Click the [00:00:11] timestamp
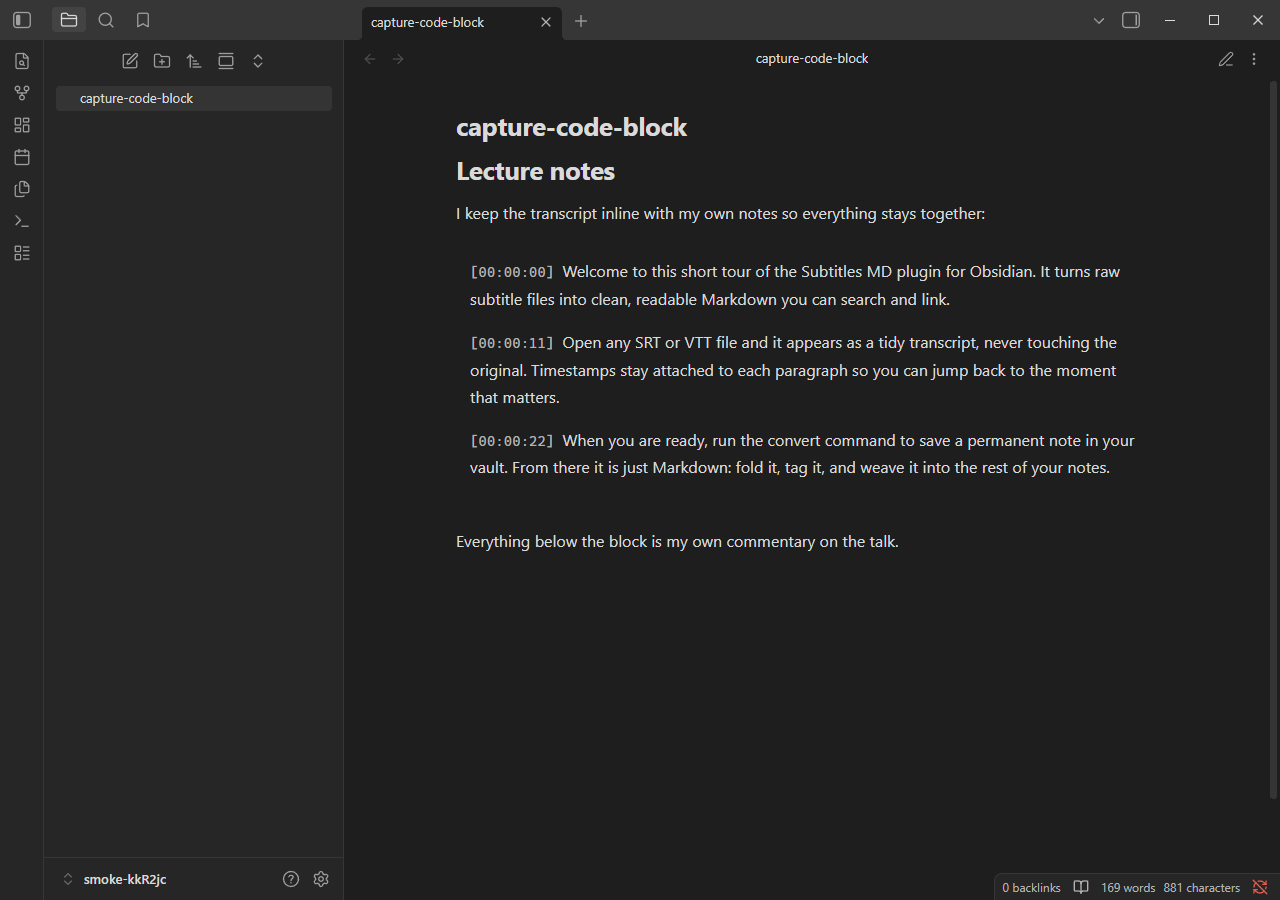The width and height of the screenshot is (1280, 900). click(x=512, y=343)
